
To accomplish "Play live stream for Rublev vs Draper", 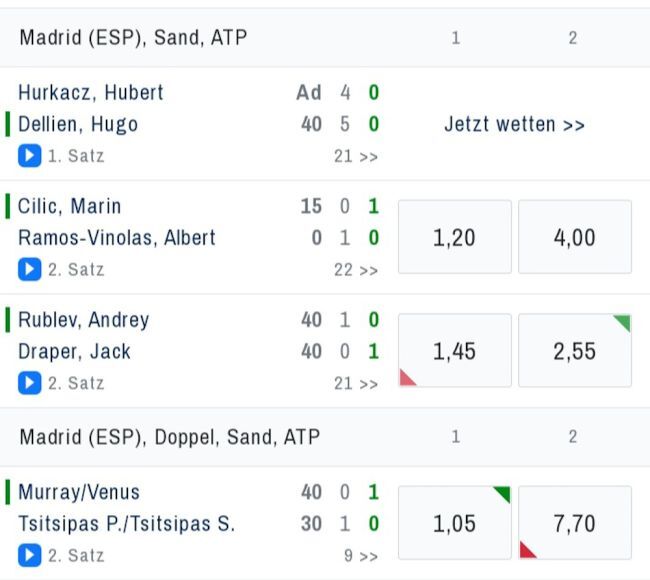I will click(x=29, y=383).
